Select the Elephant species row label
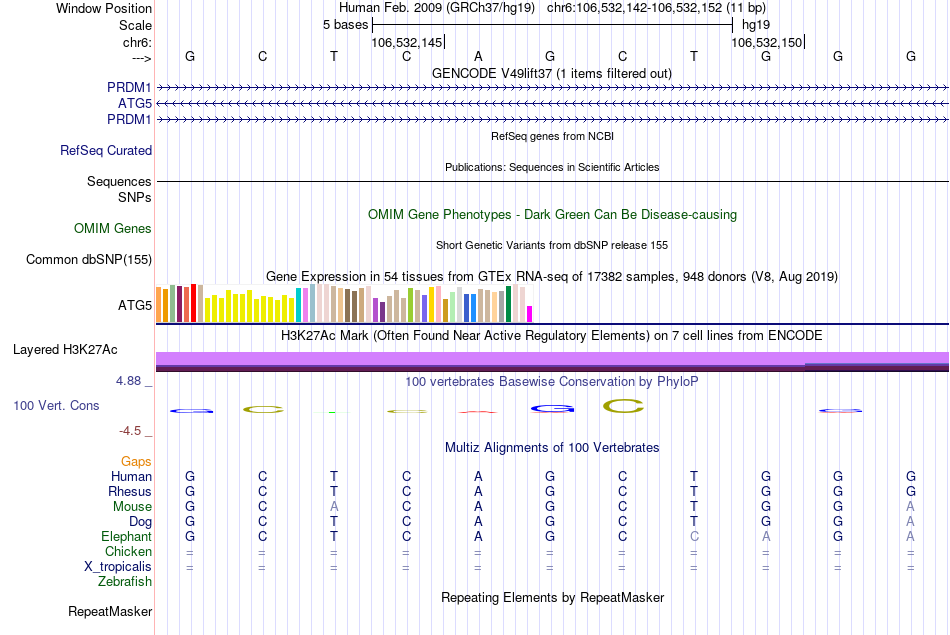Screen dimensions: 950x635 (x=126, y=536)
